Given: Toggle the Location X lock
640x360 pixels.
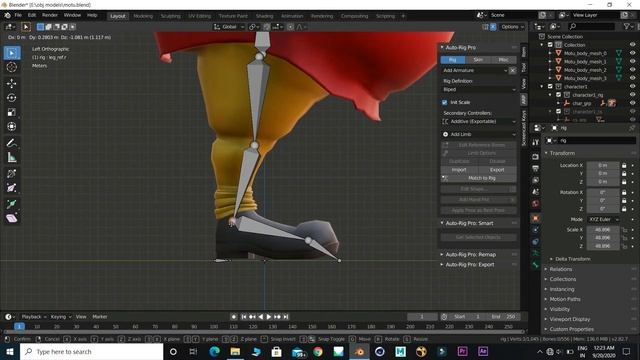Looking at the screenshot, I should click(624, 165).
